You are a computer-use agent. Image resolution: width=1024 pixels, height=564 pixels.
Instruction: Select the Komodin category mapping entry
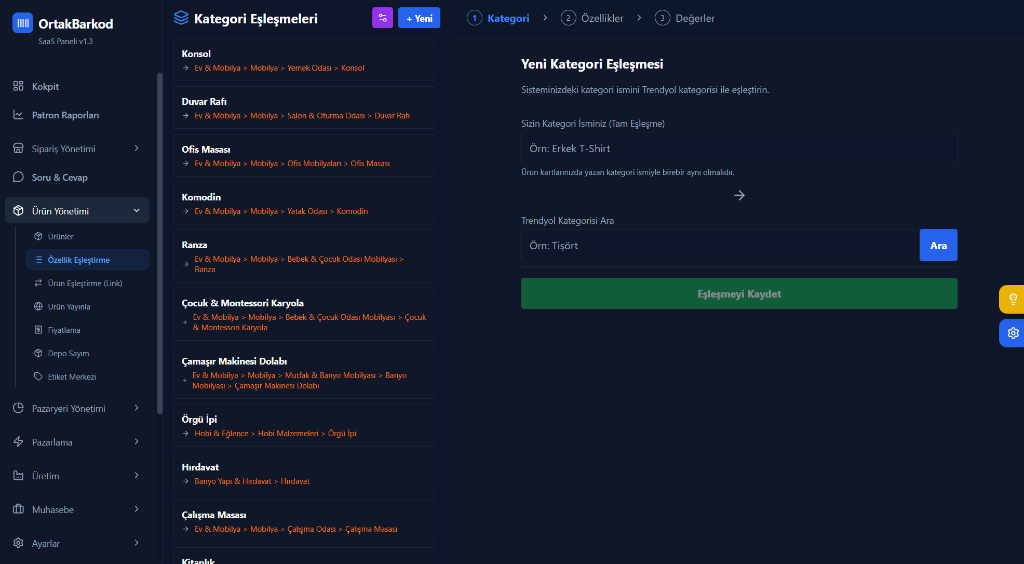click(x=297, y=204)
